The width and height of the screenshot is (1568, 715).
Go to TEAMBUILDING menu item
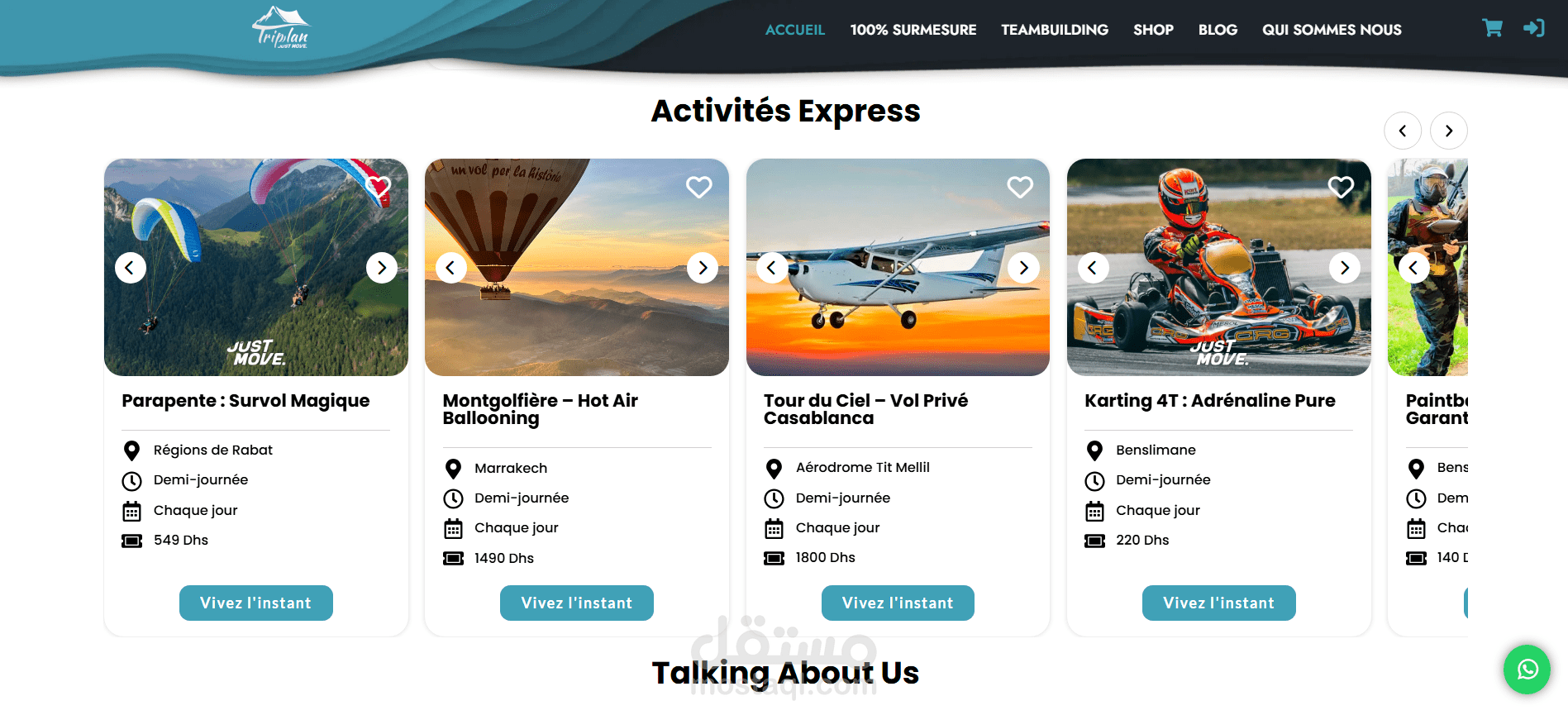click(1055, 30)
